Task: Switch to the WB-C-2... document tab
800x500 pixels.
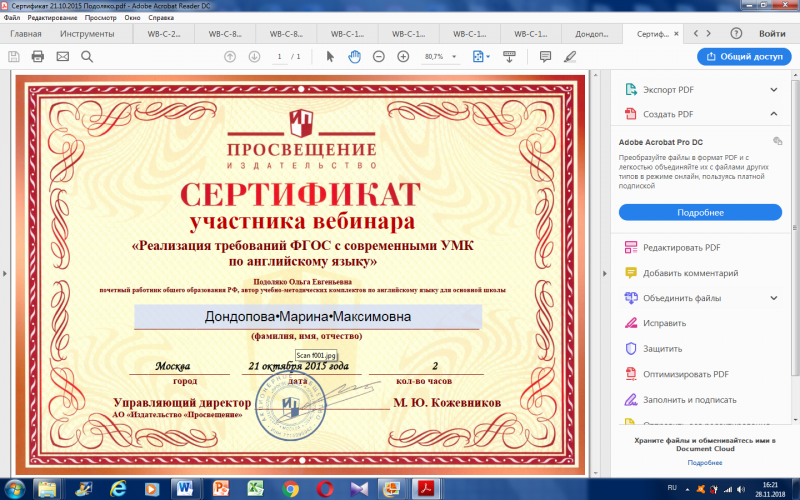Action: [164, 34]
